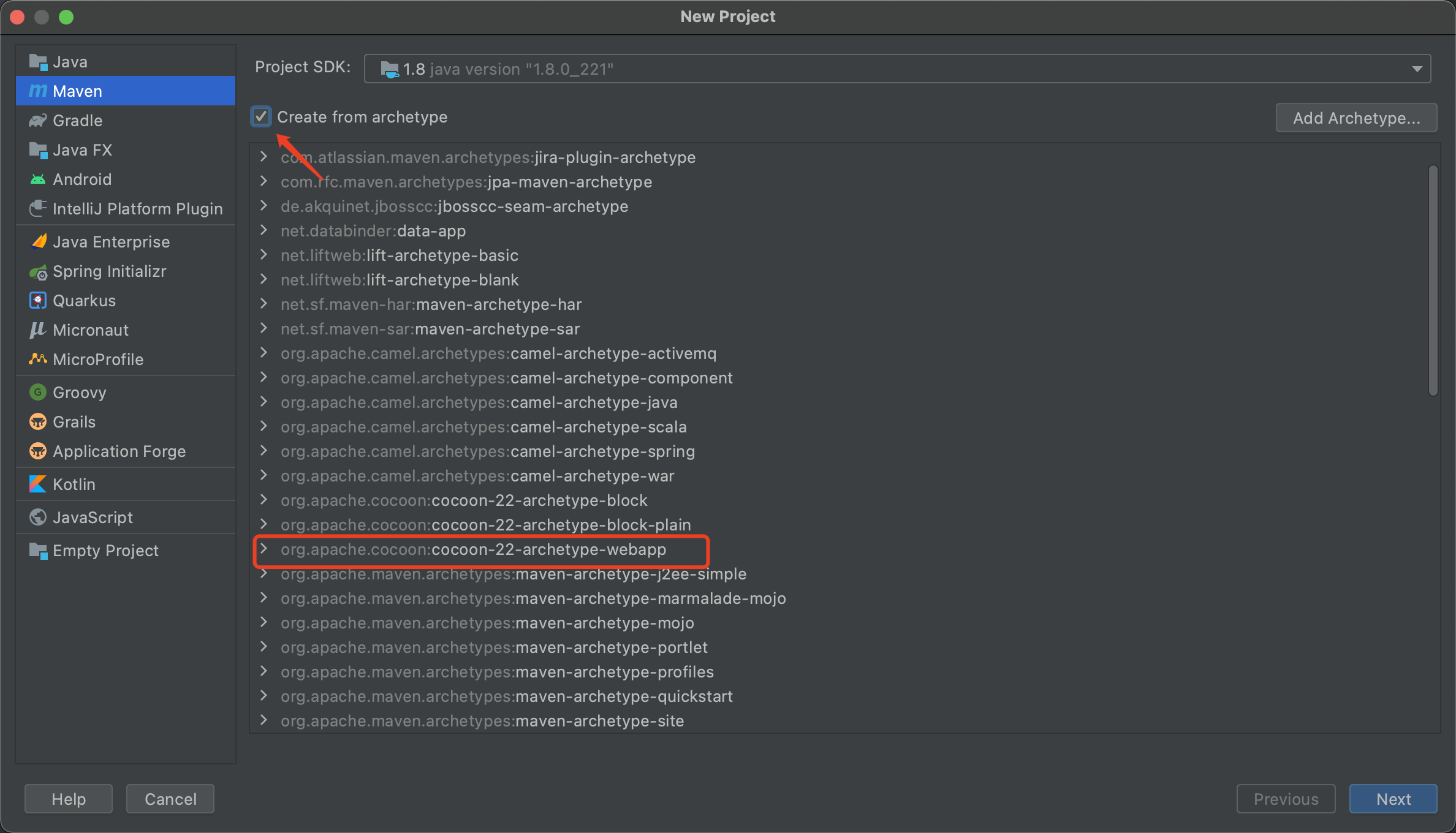Select the Spring Initializr icon
The width and height of the screenshot is (1456, 833).
[37, 271]
